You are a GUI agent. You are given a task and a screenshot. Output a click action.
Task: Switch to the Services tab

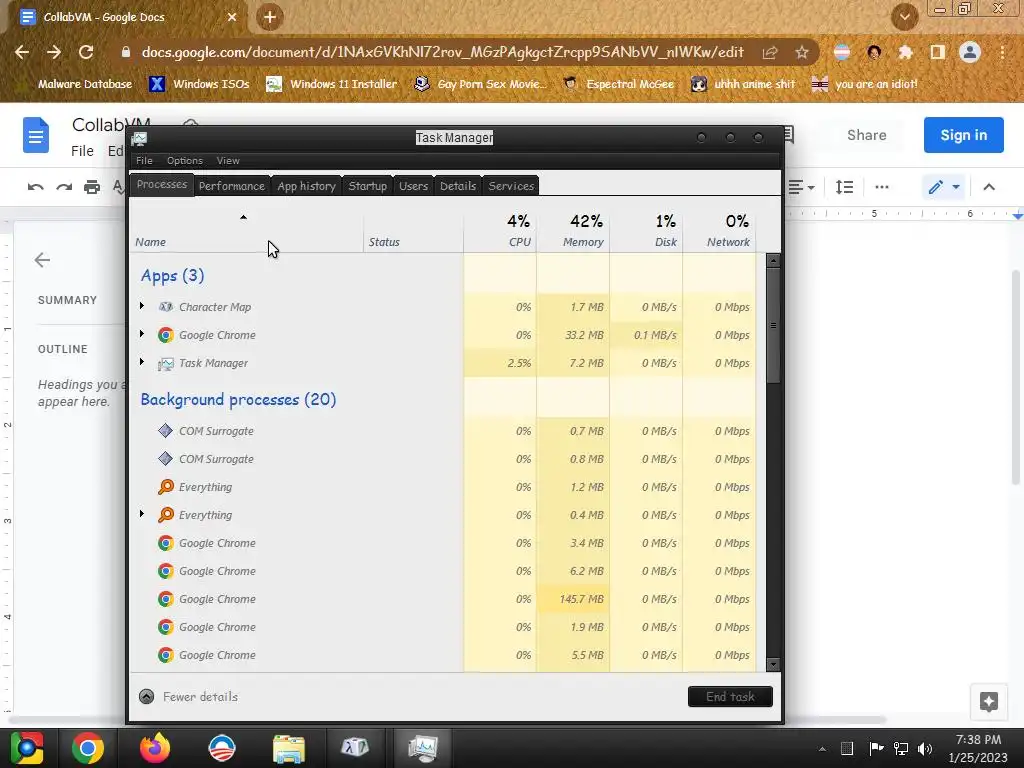tap(511, 186)
